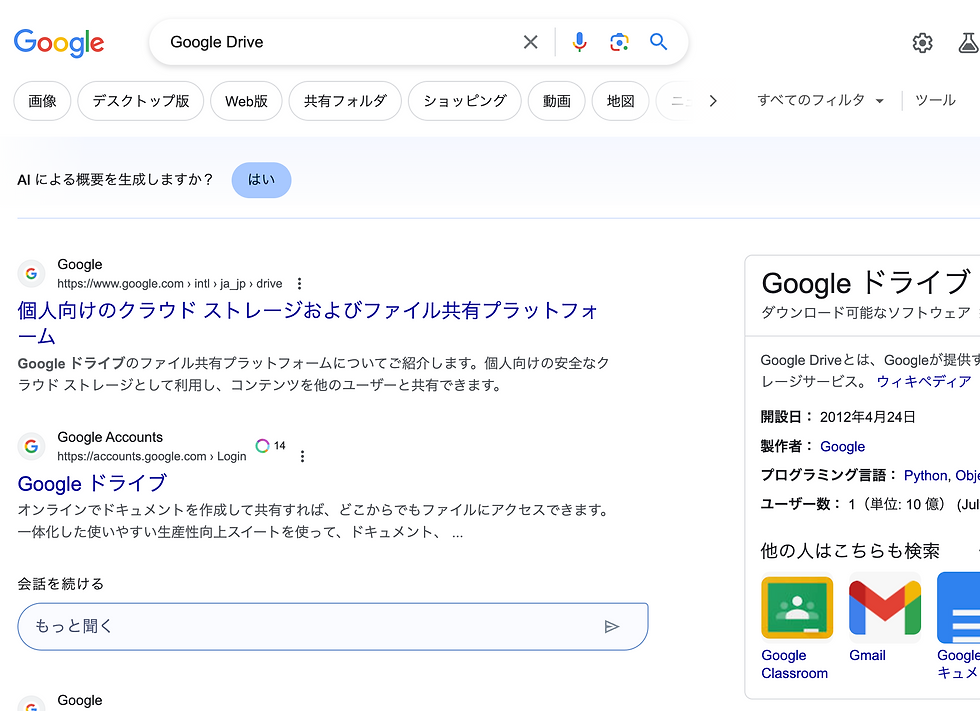Open 個人向けのクラウド ストレージ result title

pos(308,323)
